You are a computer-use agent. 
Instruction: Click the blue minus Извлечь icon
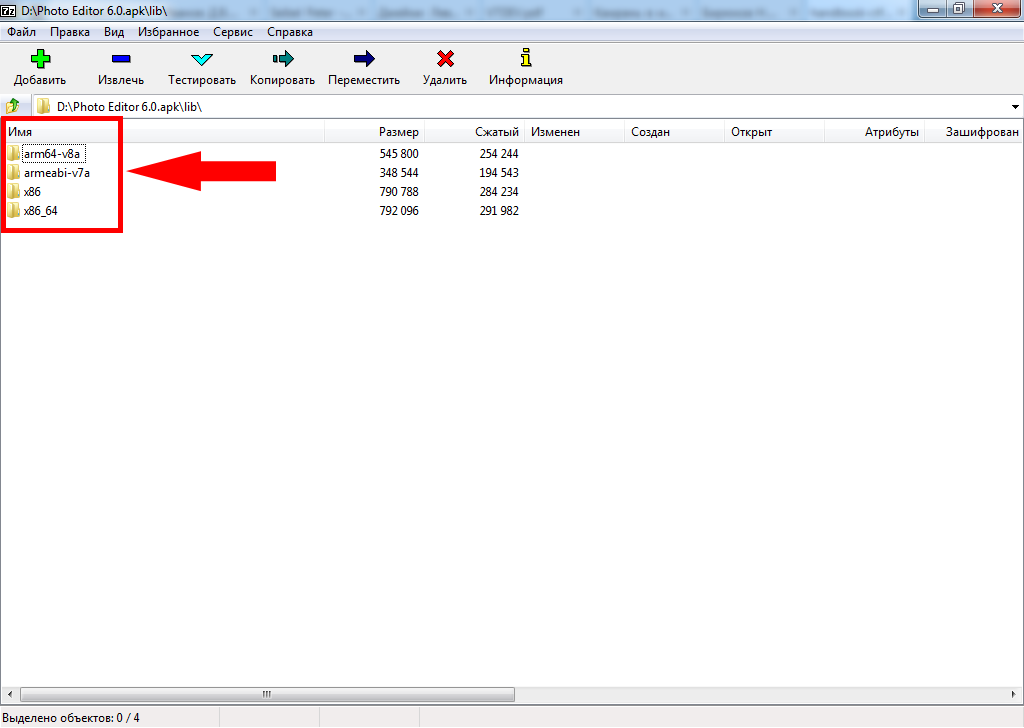pyautogui.click(x=121, y=59)
